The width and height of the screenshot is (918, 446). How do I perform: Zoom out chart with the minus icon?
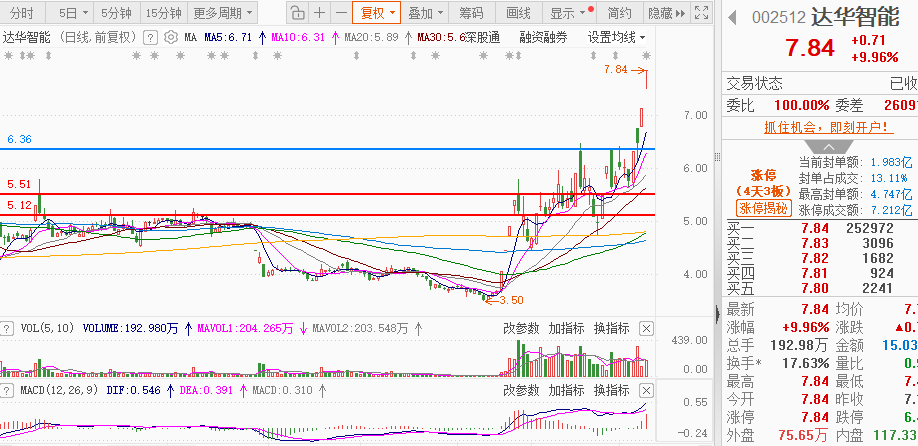(341, 13)
